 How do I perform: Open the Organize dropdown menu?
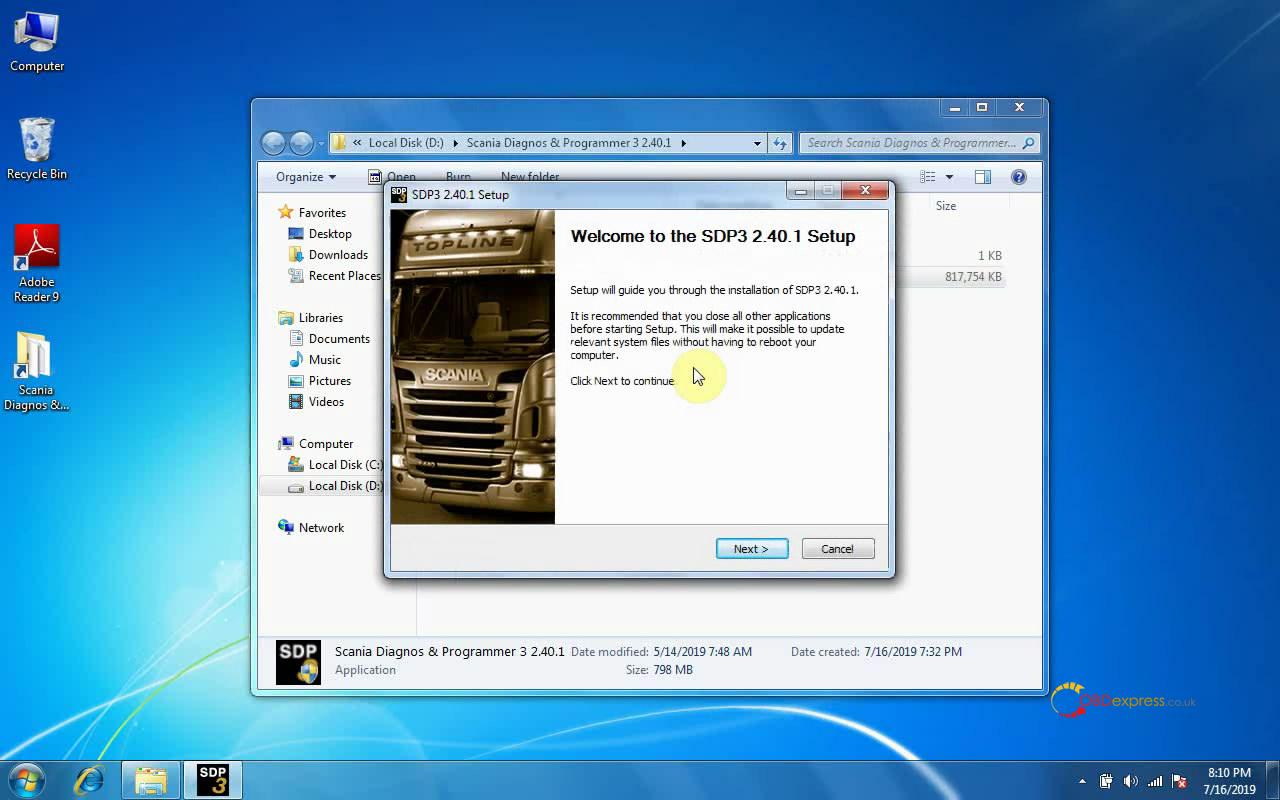tap(306, 177)
